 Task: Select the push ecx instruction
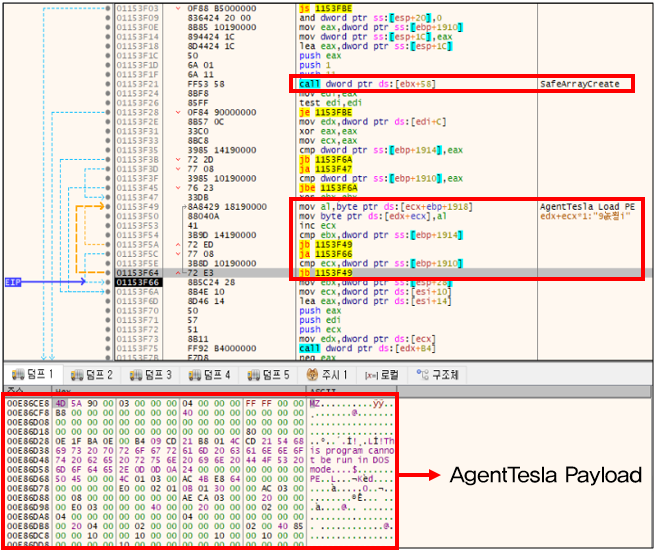tap(320, 329)
